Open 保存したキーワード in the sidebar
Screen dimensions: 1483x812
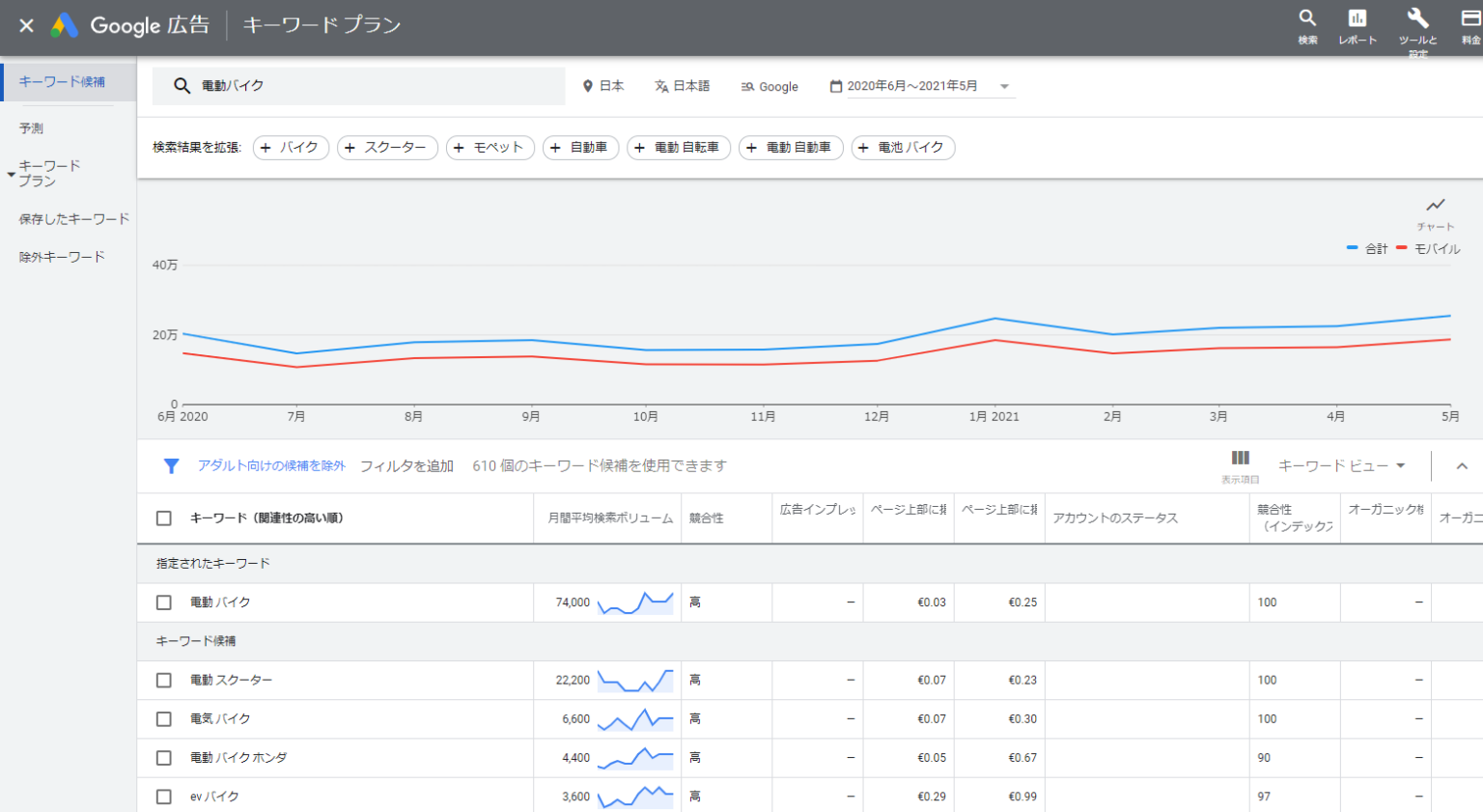74,219
